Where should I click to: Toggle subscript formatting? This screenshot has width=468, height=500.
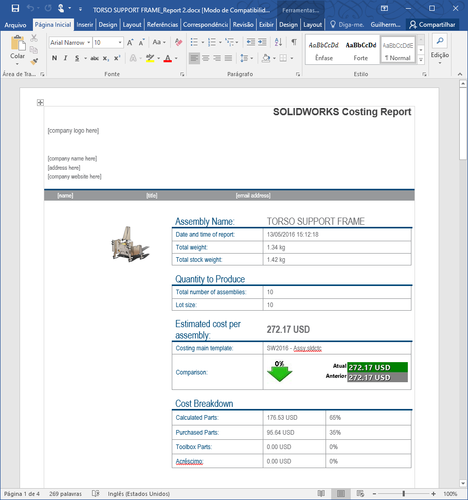pos(106,58)
